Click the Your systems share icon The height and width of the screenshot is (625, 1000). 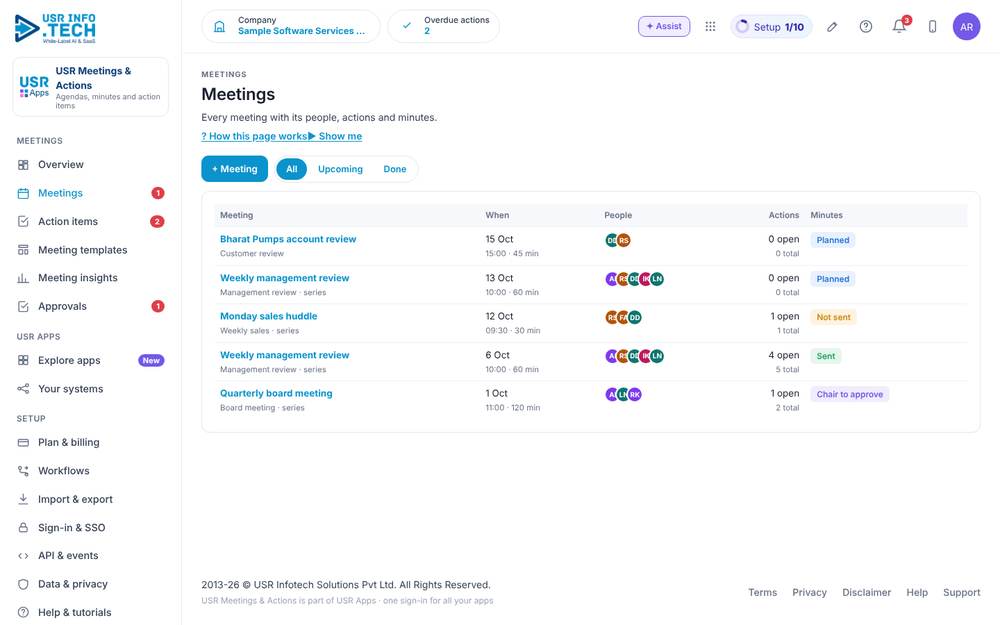point(23,389)
